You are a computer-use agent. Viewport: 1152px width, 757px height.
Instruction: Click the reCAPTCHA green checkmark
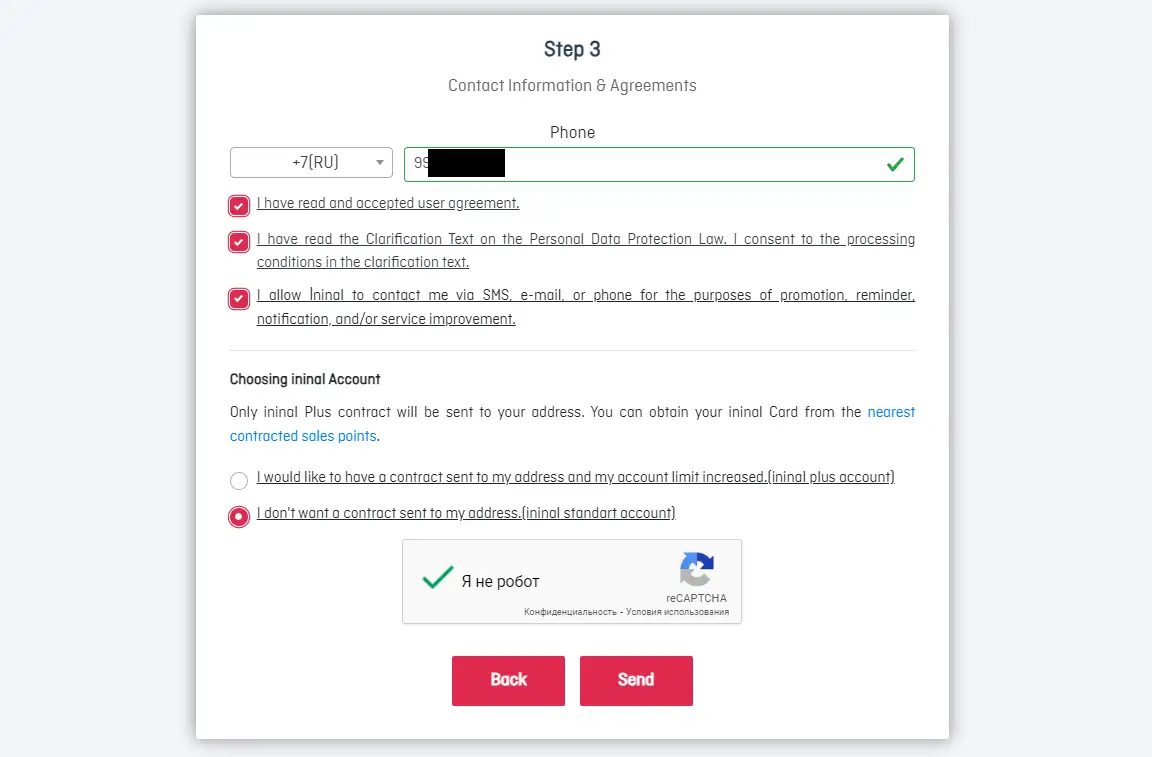(x=437, y=579)
